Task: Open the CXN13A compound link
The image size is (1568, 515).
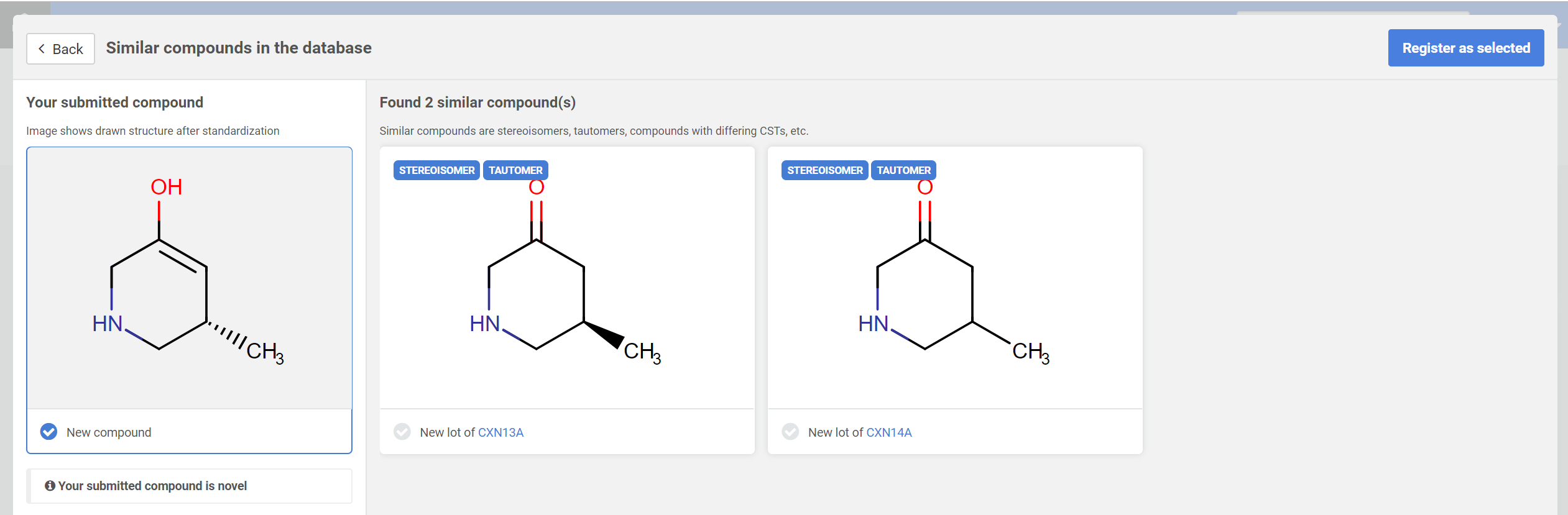Action: pos(500,432)
